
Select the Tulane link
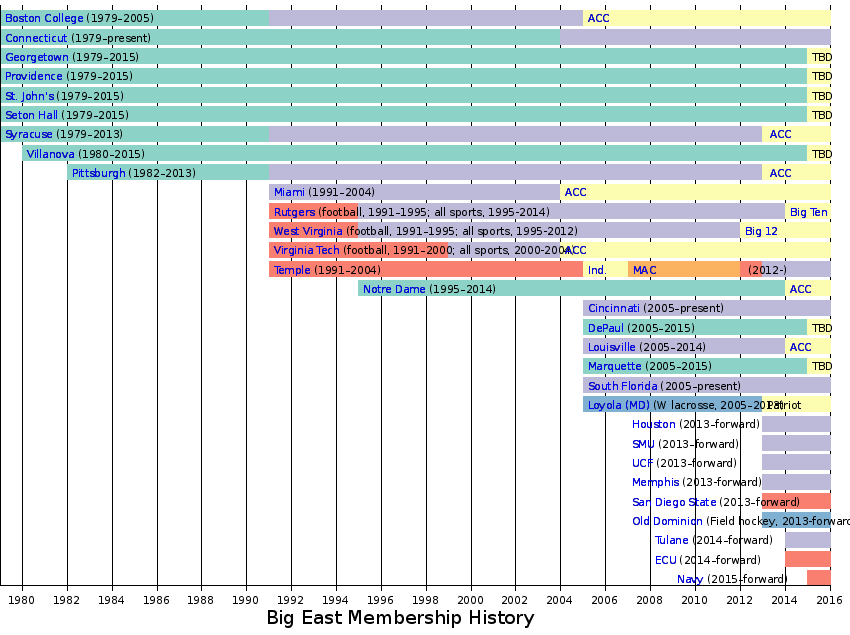coord(672,540)
